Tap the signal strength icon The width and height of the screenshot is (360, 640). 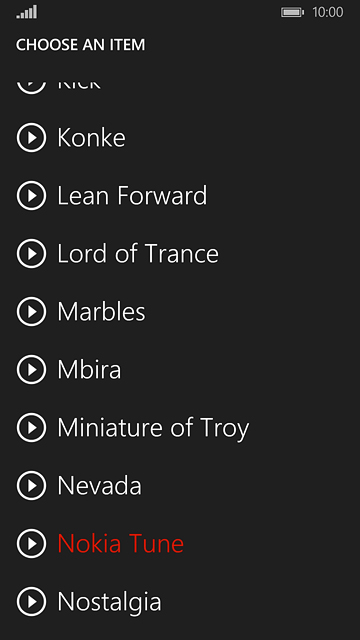[x=27, y=12]
